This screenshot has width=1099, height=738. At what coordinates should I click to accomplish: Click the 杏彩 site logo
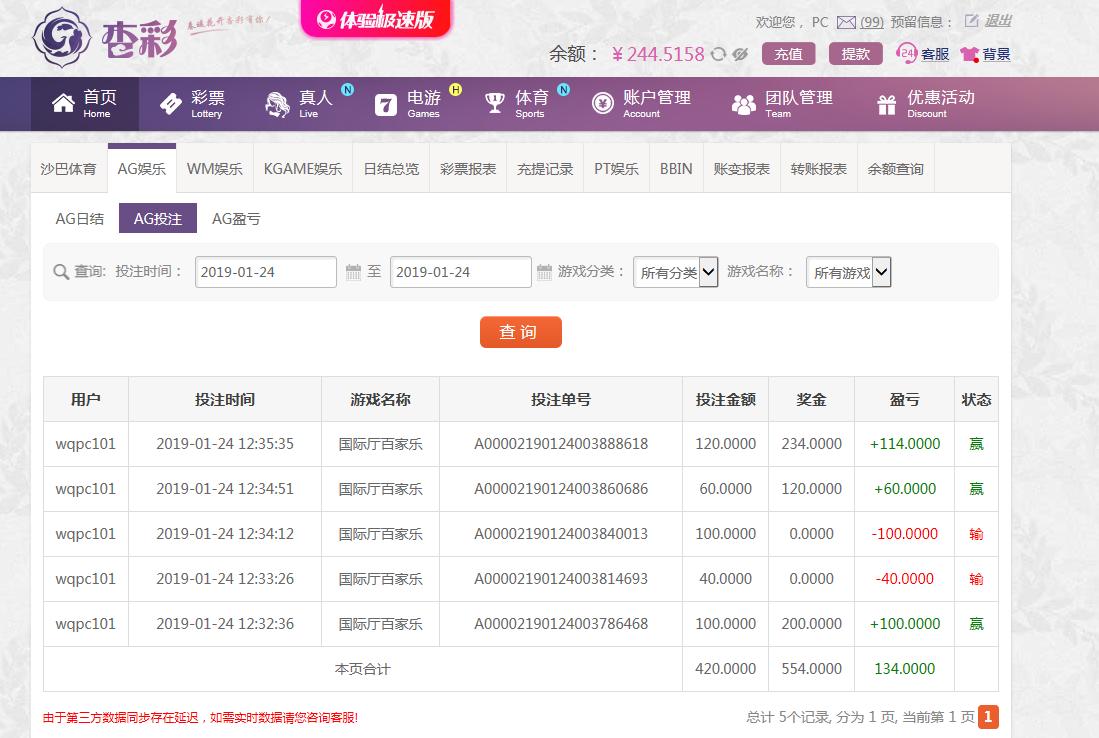pyautogui.click(x=105, y=38)
